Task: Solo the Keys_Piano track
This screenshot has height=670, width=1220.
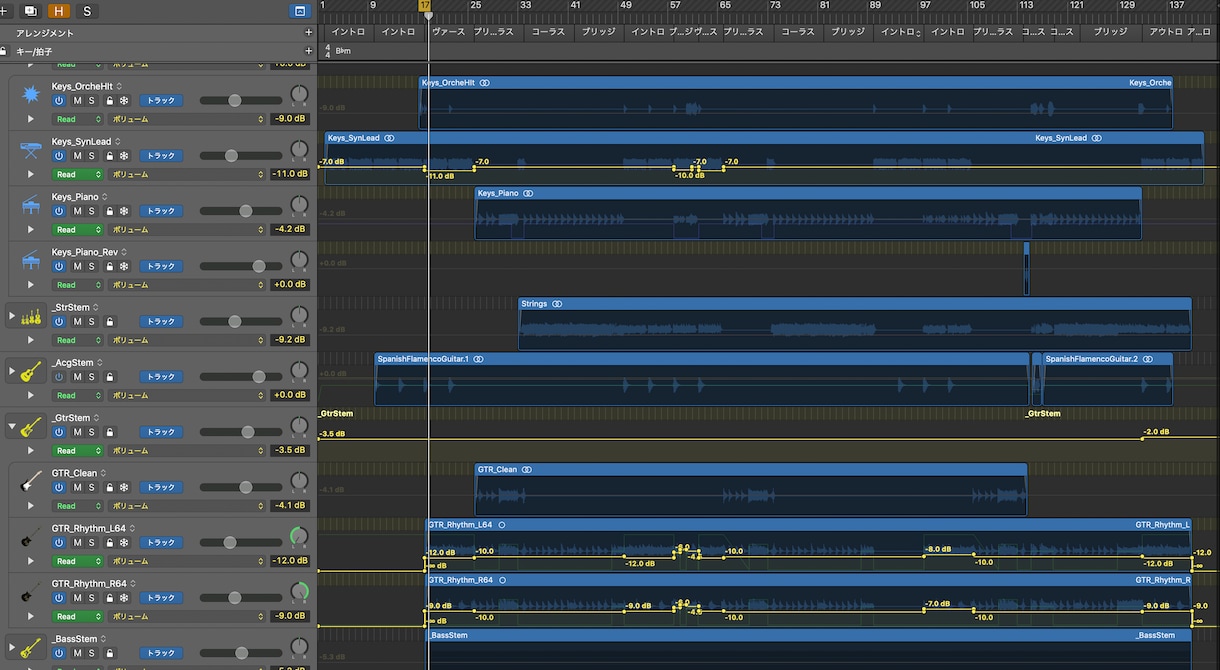Action: (x=91, y=211)
